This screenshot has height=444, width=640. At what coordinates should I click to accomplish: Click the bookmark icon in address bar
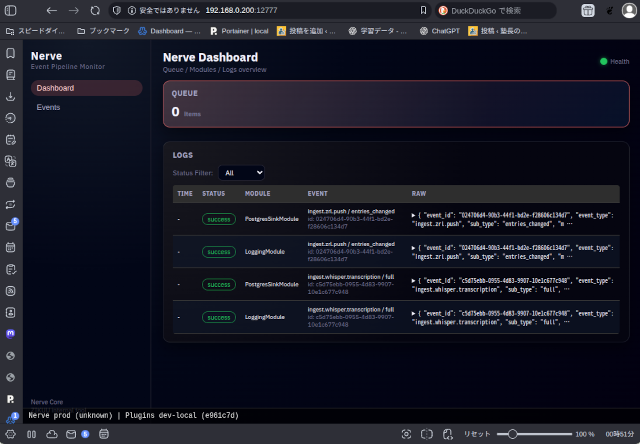421,10
